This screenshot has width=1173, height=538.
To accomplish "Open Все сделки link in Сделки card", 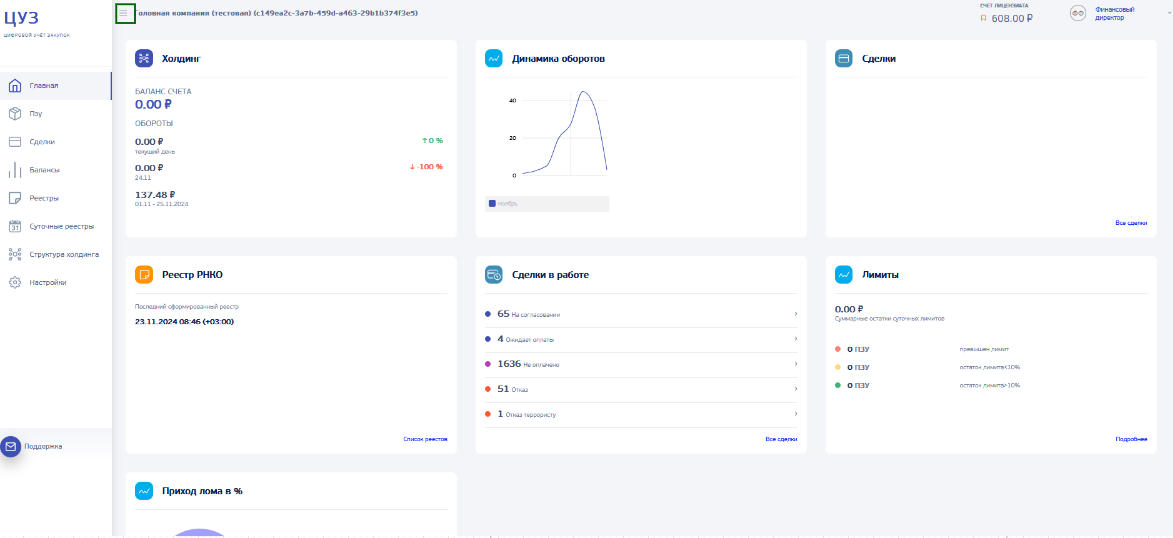I will 1130,223.
